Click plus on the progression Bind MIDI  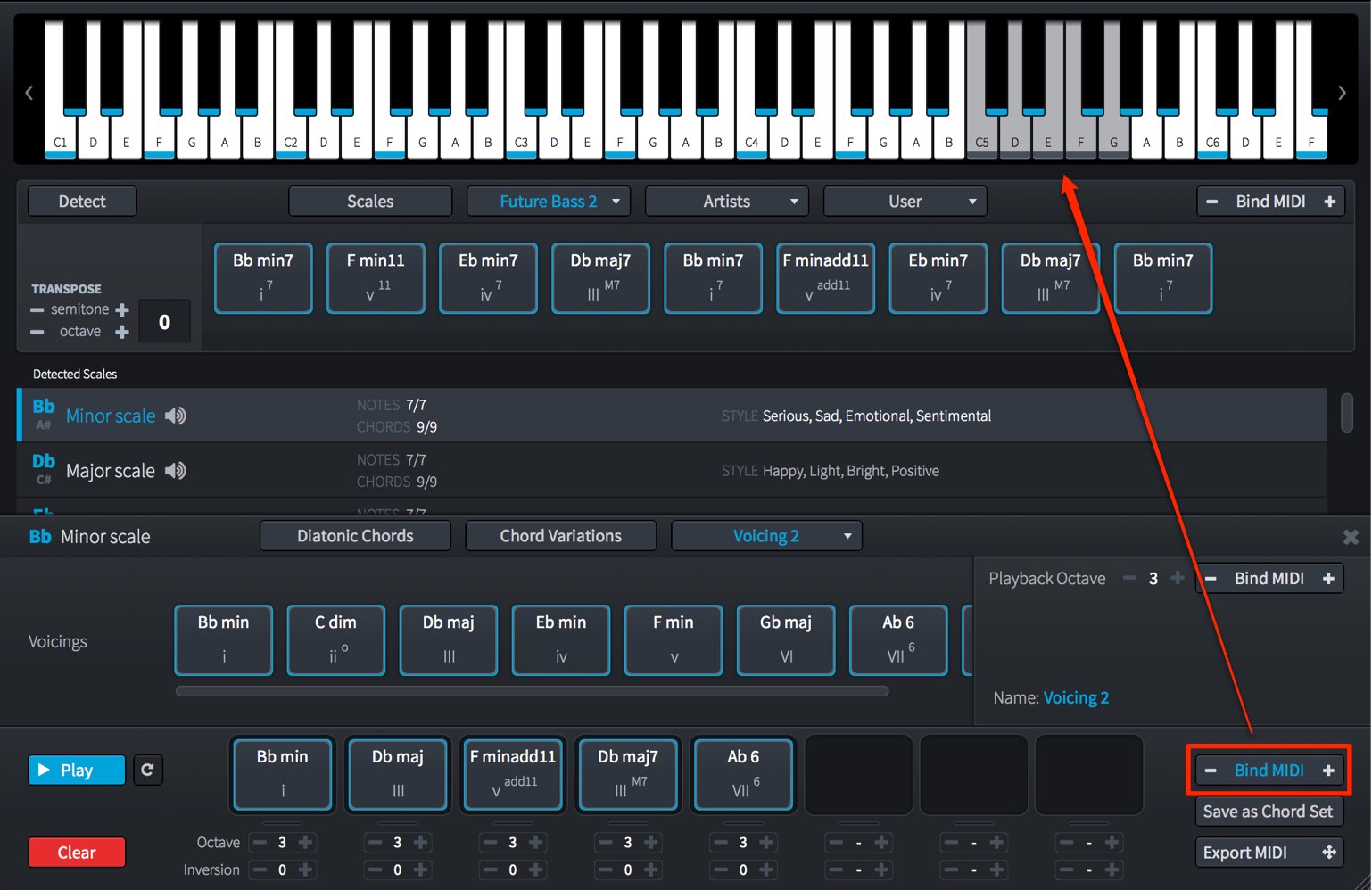[1328, 771]
